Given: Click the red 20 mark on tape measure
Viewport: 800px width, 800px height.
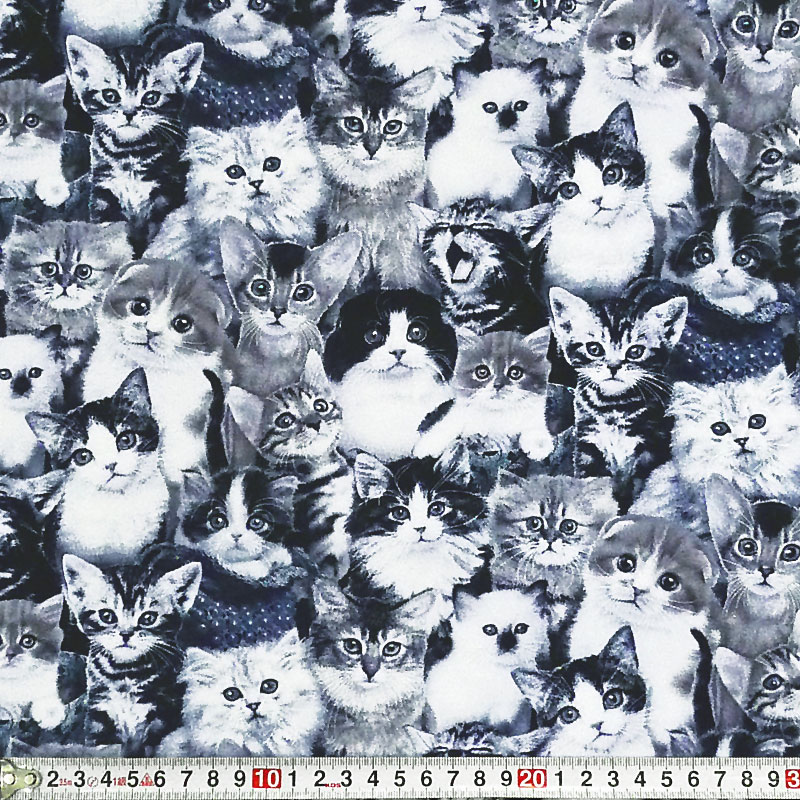Looking at the screenshot, I should tap(532, 779).
